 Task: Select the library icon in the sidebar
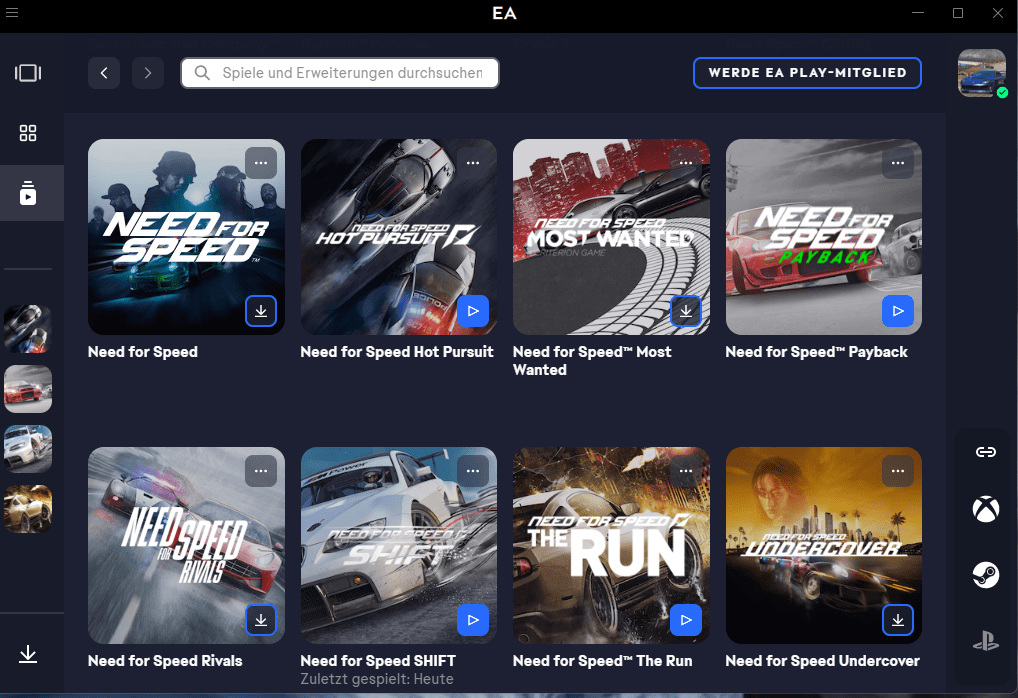[x=28, y=193]
